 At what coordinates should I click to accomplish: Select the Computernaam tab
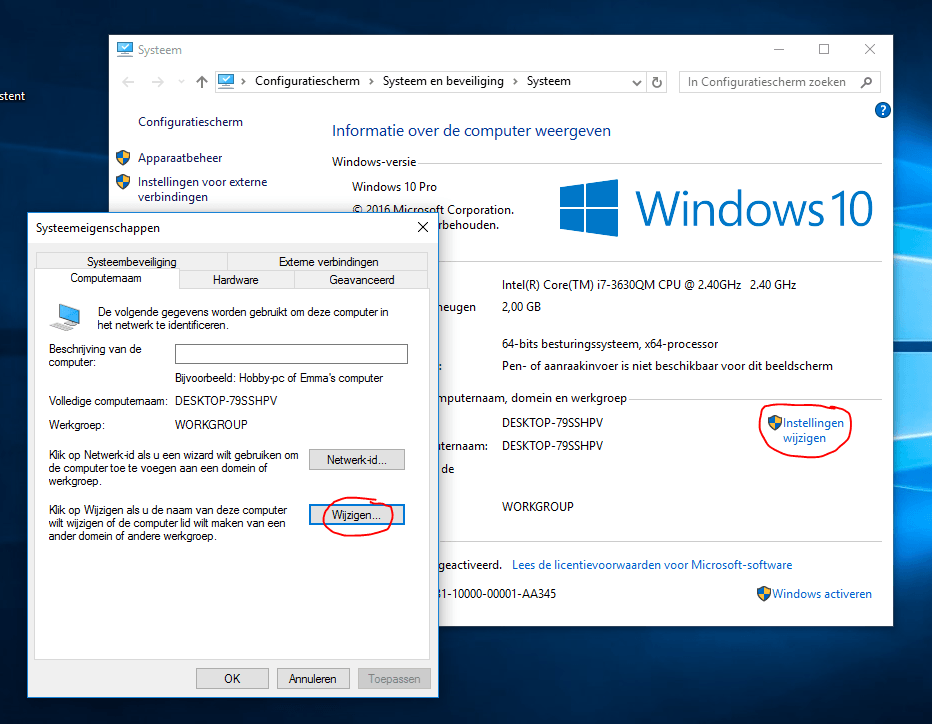pos(106,278)
